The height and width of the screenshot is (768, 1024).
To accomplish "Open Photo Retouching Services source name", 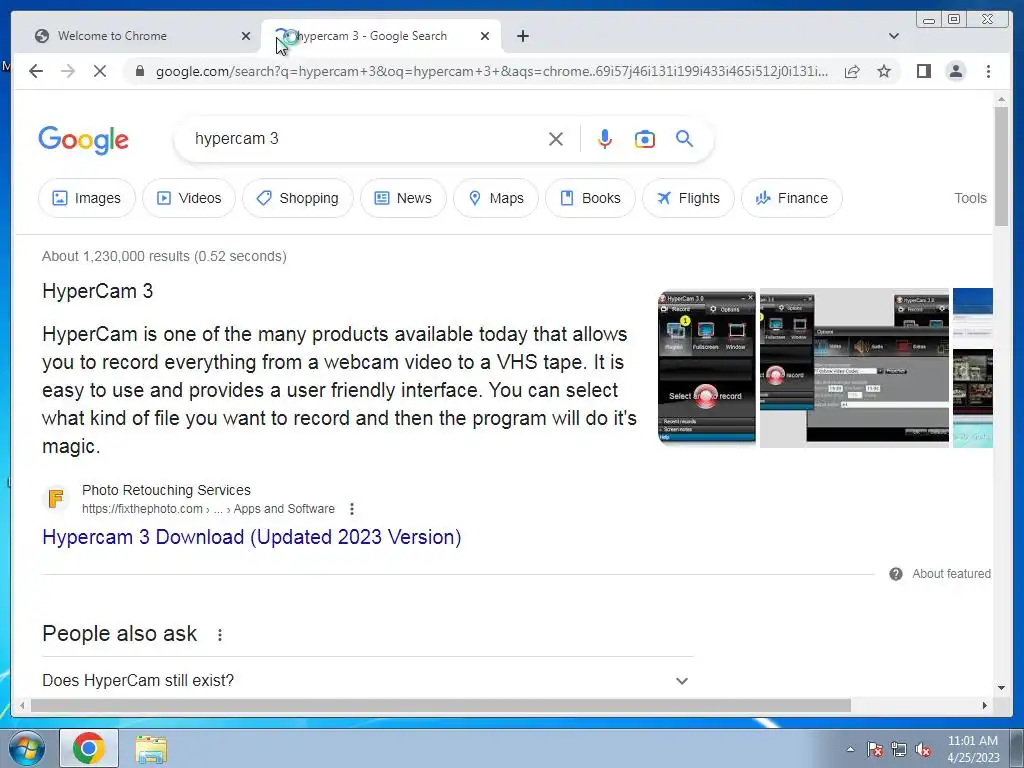I will (x=166, y=490).
